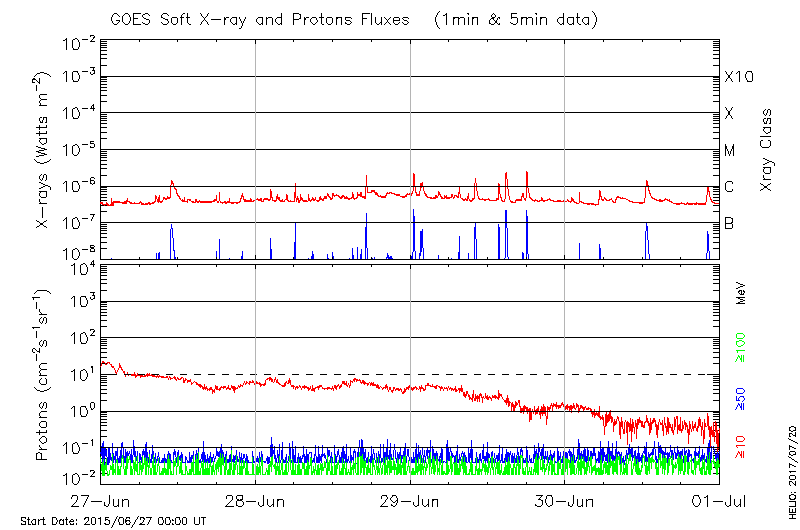Screen dimensions: 800x530
Task: Click the B flare class label
Action: (x=730, y=223)
